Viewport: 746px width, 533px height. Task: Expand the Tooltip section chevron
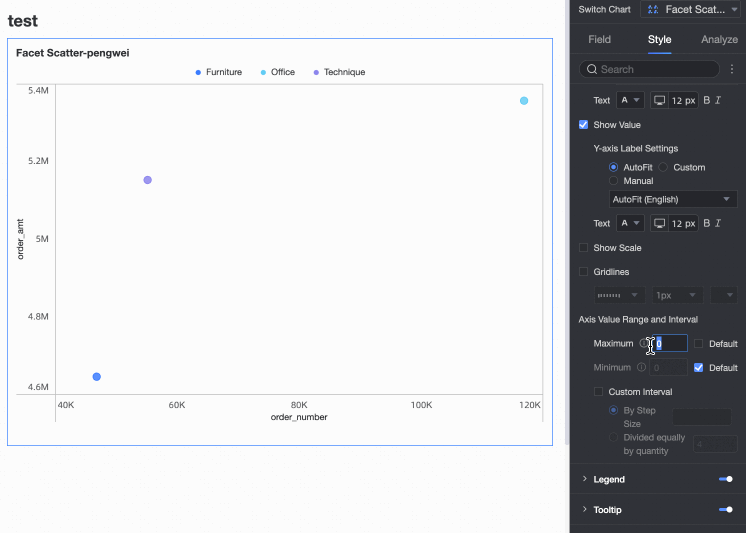point(585,510)
